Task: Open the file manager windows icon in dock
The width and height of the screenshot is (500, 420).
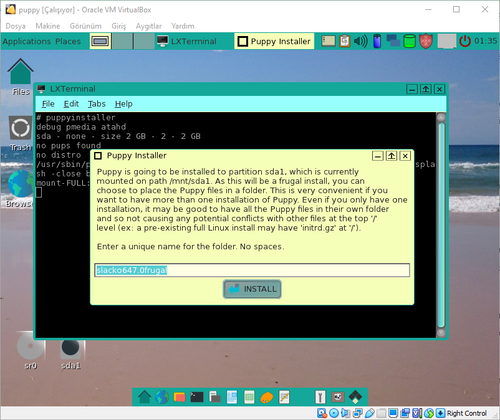Action: (x=215, y=397)
